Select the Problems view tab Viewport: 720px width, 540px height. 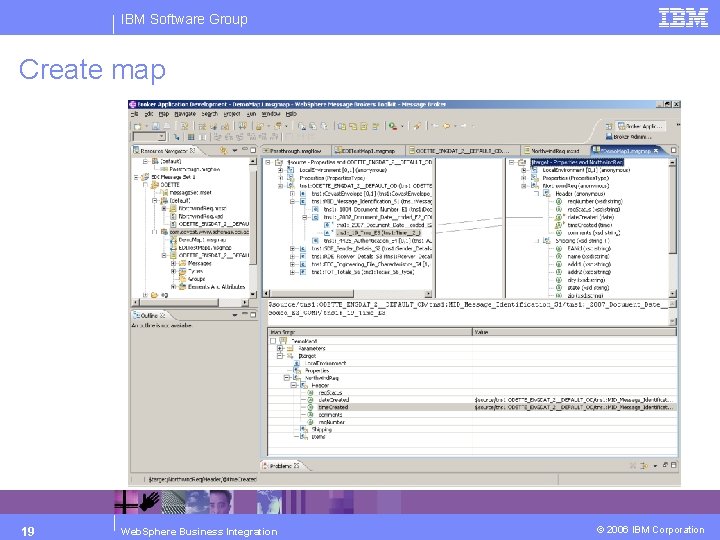(281, 466)
